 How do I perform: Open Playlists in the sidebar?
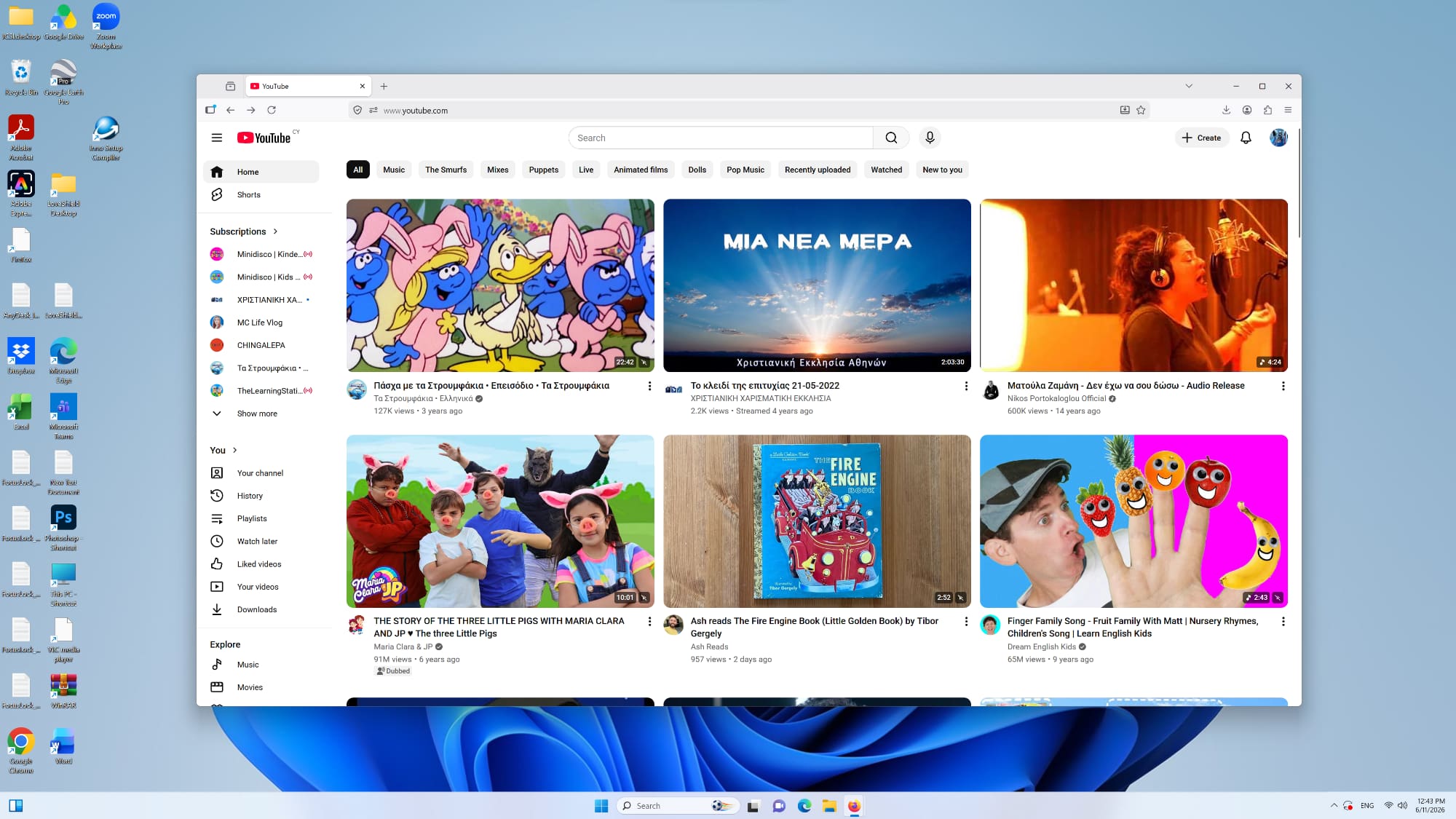coord(261,518)
